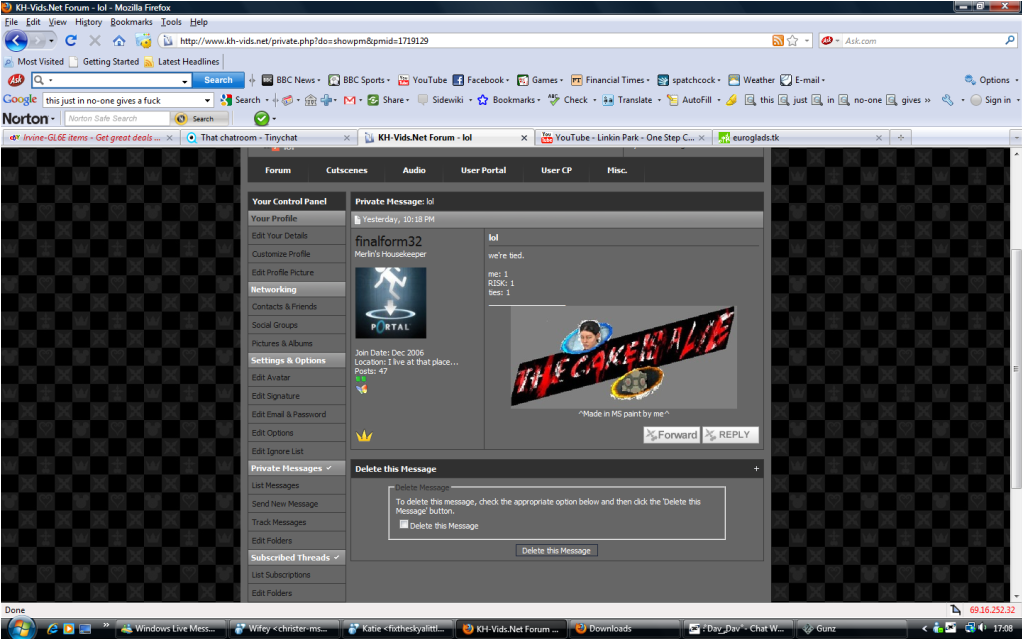
Task: Close the KH-Vids.Net Forum tab
Action: [523, 138]
